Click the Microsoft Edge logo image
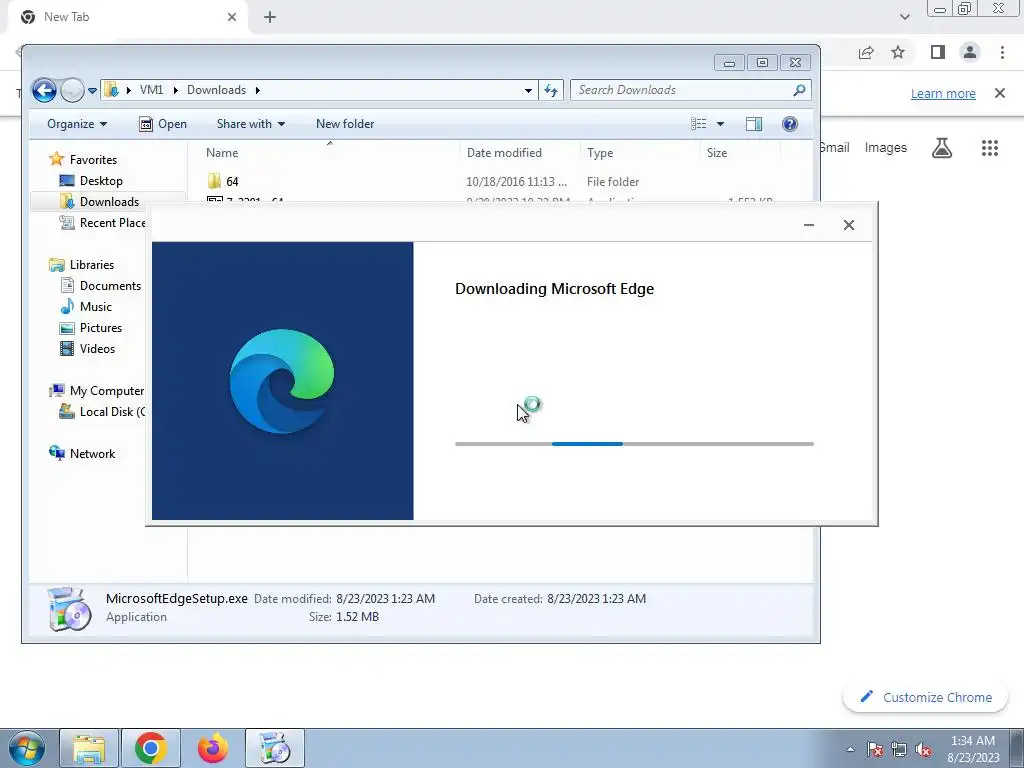Screen dimensions: 1024x768 click(x=281, y=381)
